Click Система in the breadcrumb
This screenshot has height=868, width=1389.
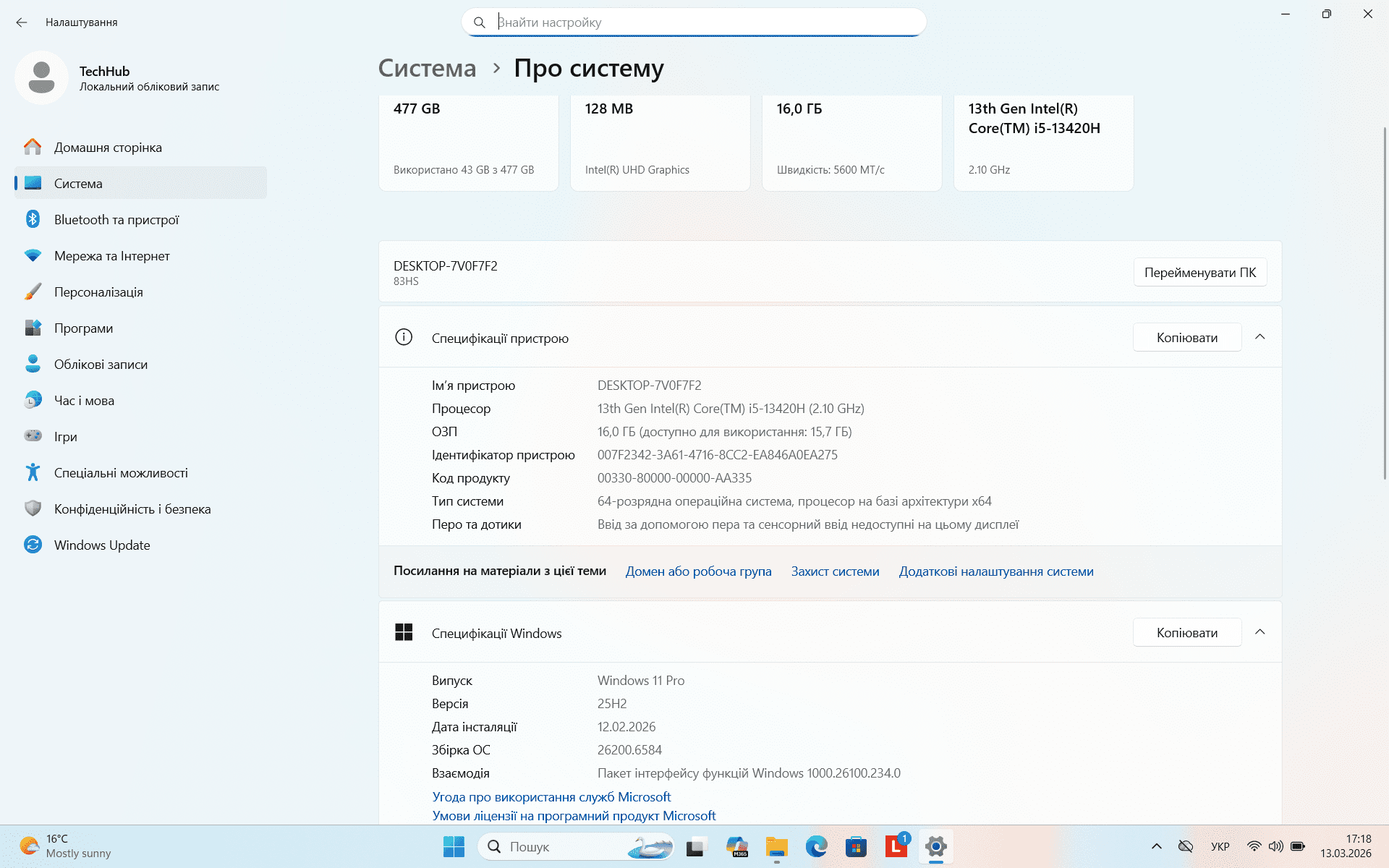point(427,68)
